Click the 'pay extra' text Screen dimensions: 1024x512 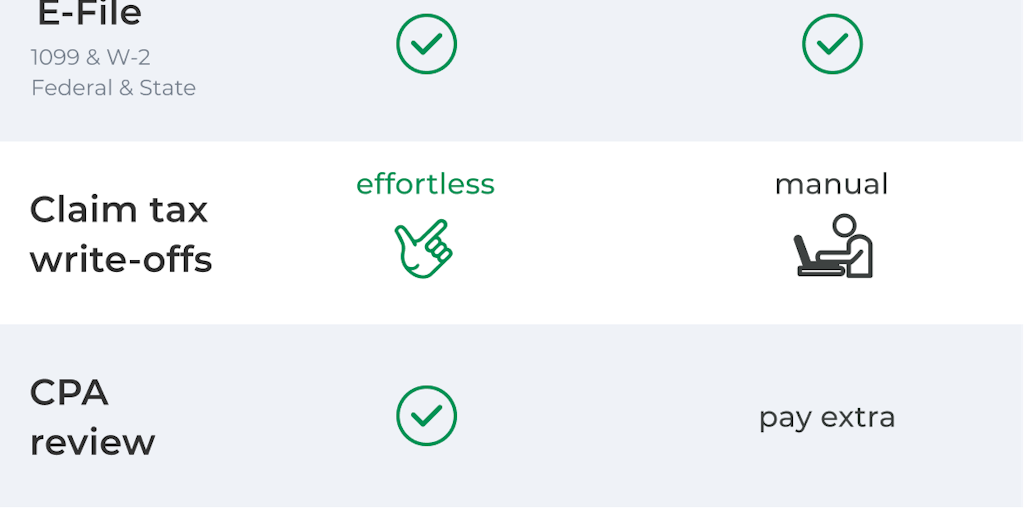click(x=826, y=417)
